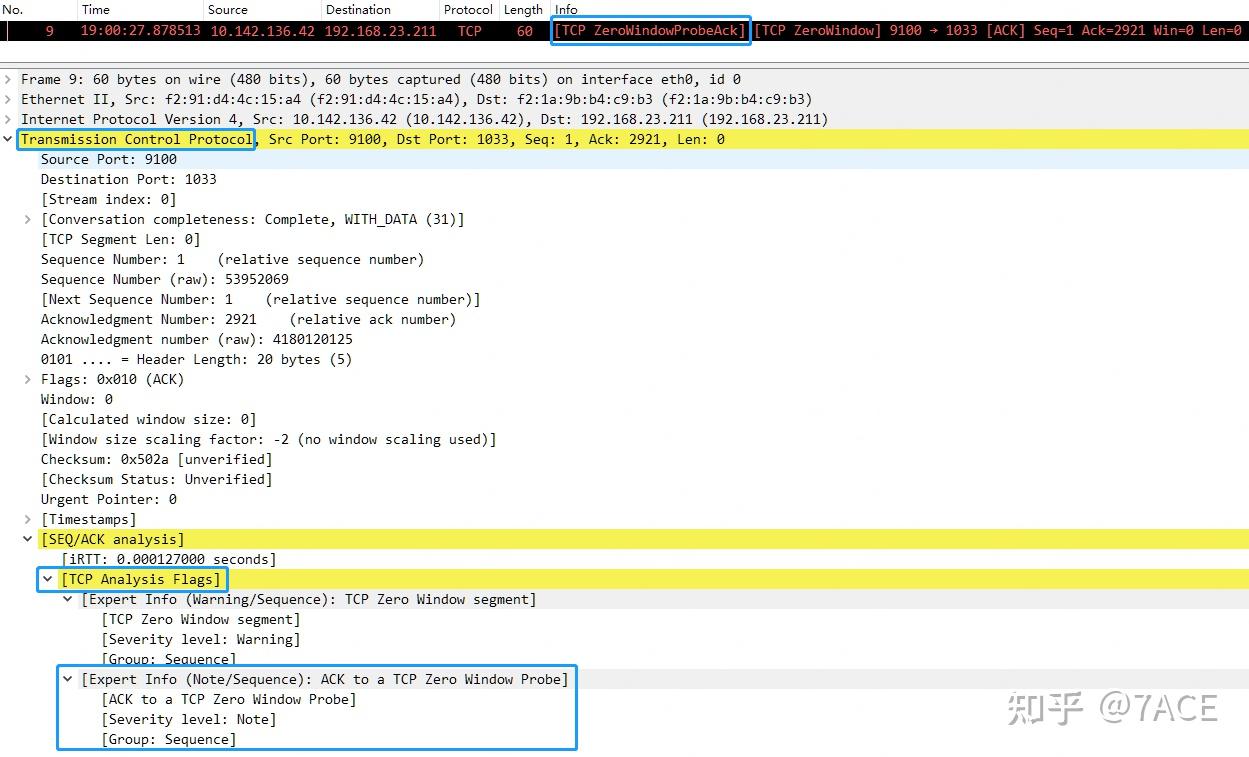Click the Protocol column header
This screenshot has width=1249, height=757.
468,9
